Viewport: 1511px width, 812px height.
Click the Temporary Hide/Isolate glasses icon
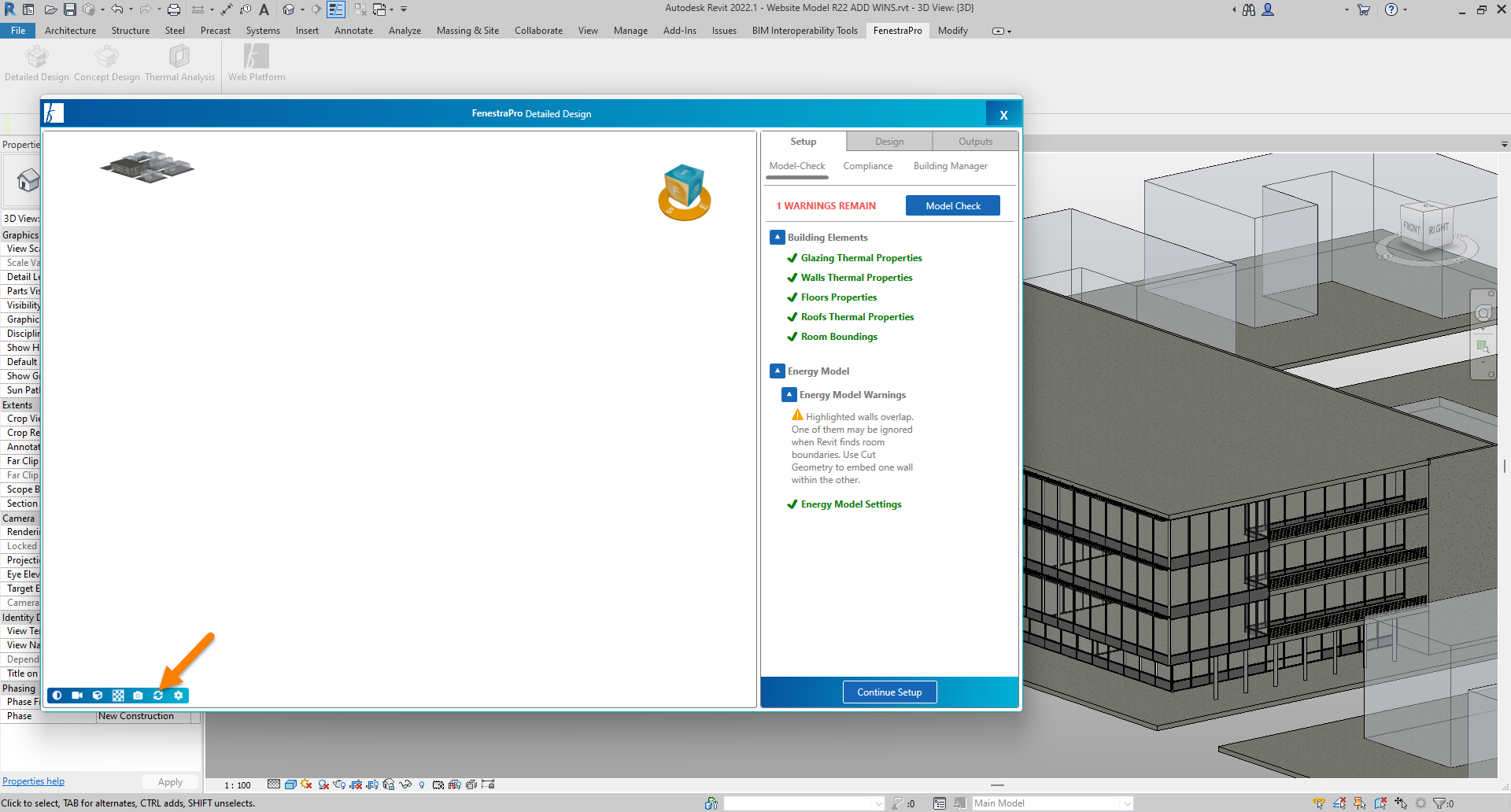tap(405, 784)
